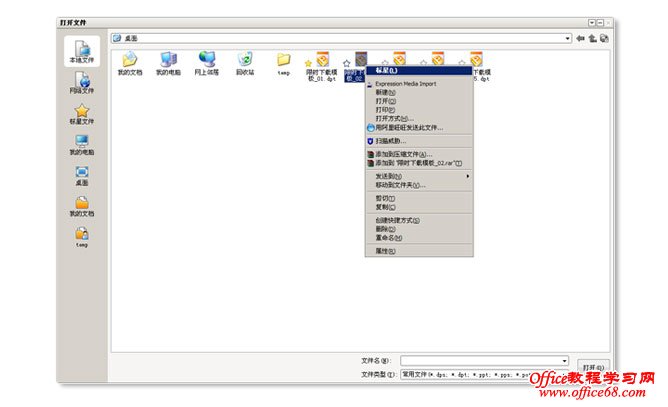The image size is (668, 407).
Task: Open 我的电脑 in the left sidebar
Action: click(x=82, y=145)
